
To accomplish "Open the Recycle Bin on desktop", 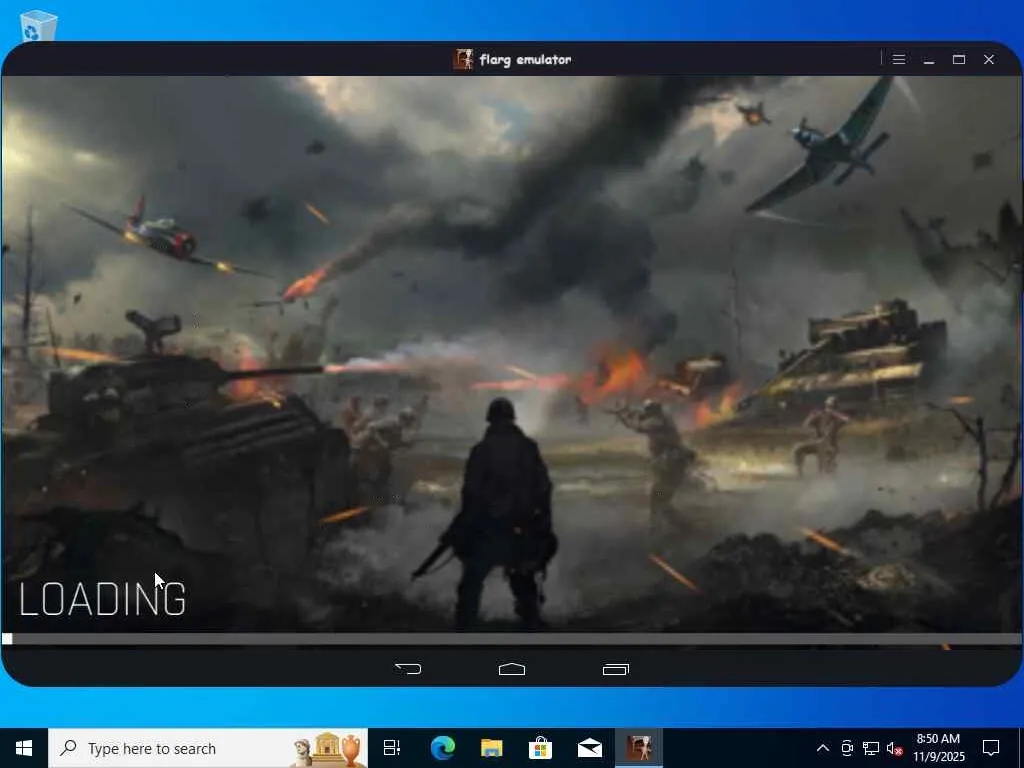I will [x=38, y=26].
